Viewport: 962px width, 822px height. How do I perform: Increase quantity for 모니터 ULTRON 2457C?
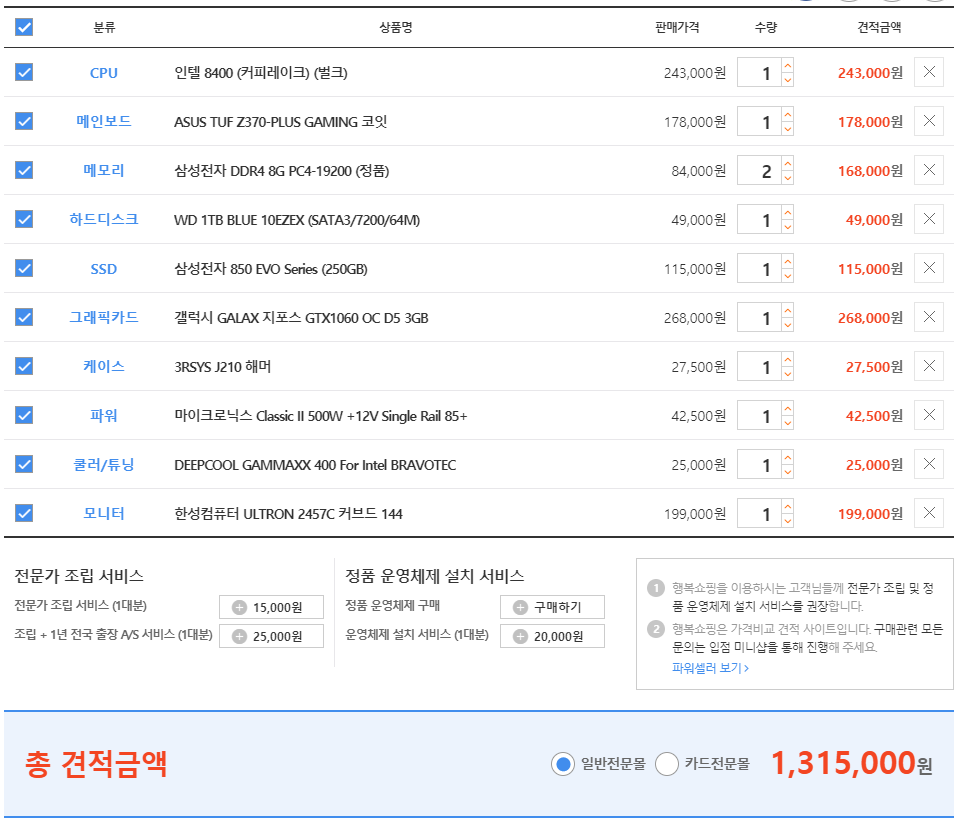coord(788,507)
